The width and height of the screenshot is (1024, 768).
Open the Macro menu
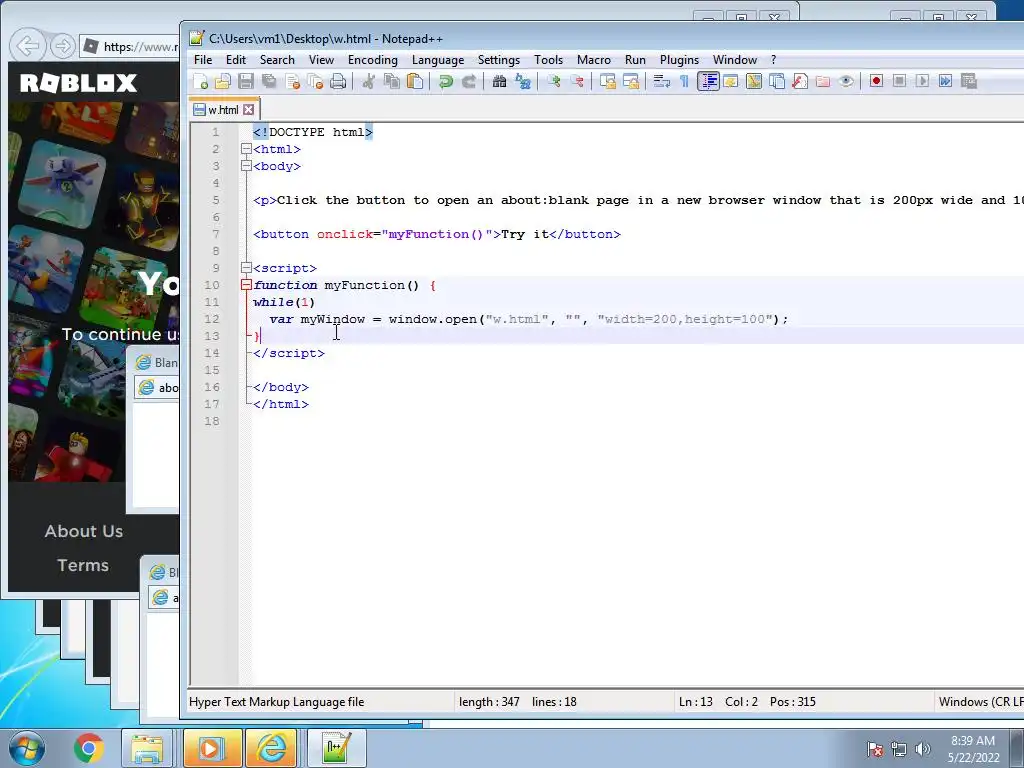pyautogui.click(x=594, y=60)
